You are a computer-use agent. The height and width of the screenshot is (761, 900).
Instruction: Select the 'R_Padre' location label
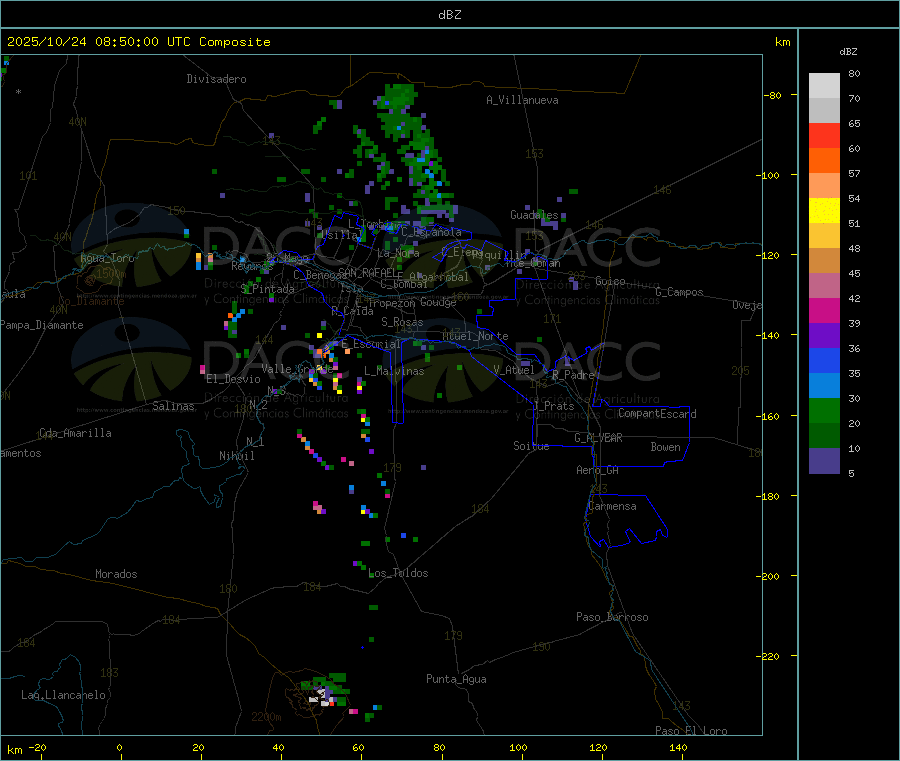click(x=573, y=375)
